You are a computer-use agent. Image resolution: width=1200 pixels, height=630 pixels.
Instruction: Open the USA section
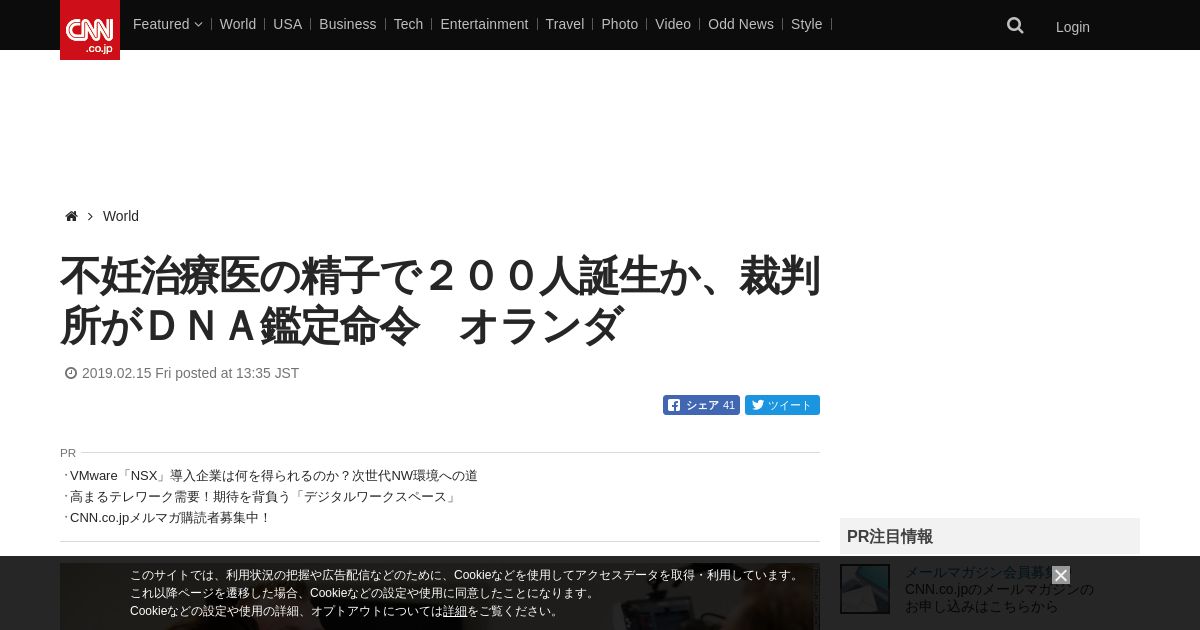(x=287, y=24)
